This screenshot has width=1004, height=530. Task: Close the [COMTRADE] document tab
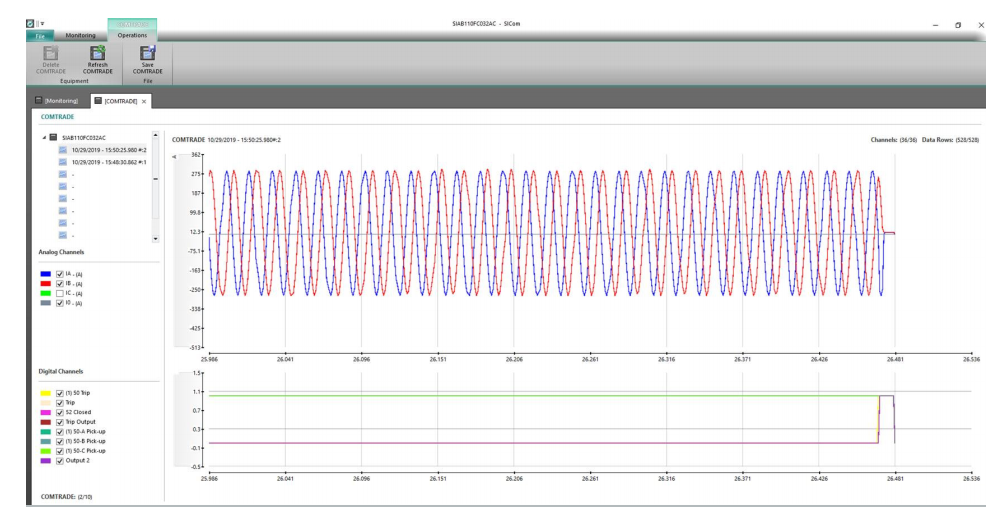click(144, 101)
